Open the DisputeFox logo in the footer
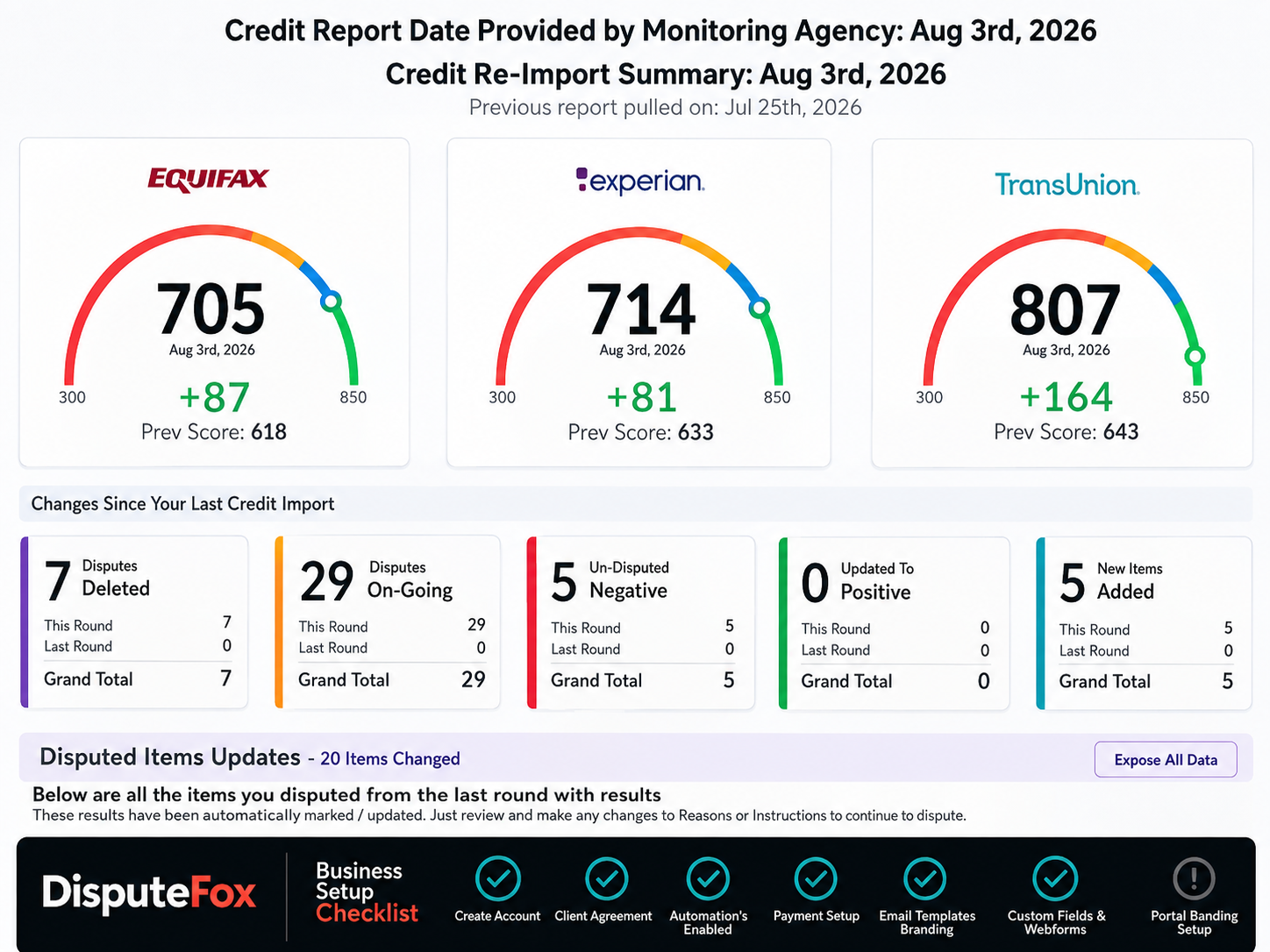 point(149,892)
